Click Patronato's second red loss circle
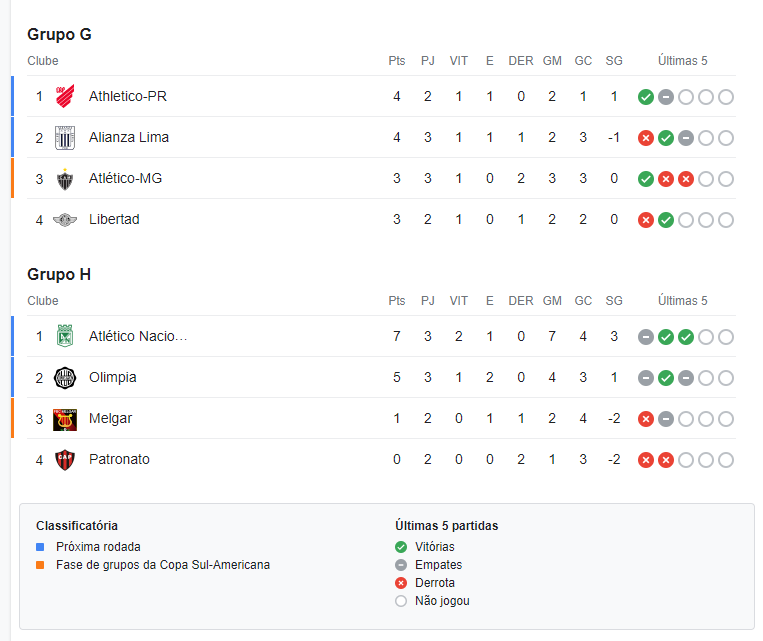Image resolution: width=763 pixels, height=641 pixels. coord(666,460)
